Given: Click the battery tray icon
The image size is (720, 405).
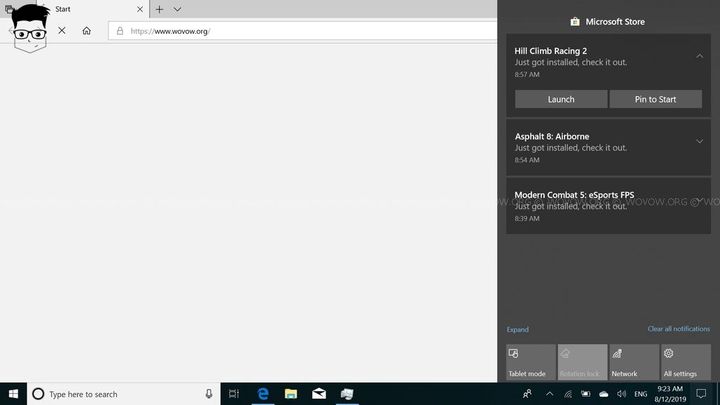Looking at the screenshot, I should click(585, 394).
